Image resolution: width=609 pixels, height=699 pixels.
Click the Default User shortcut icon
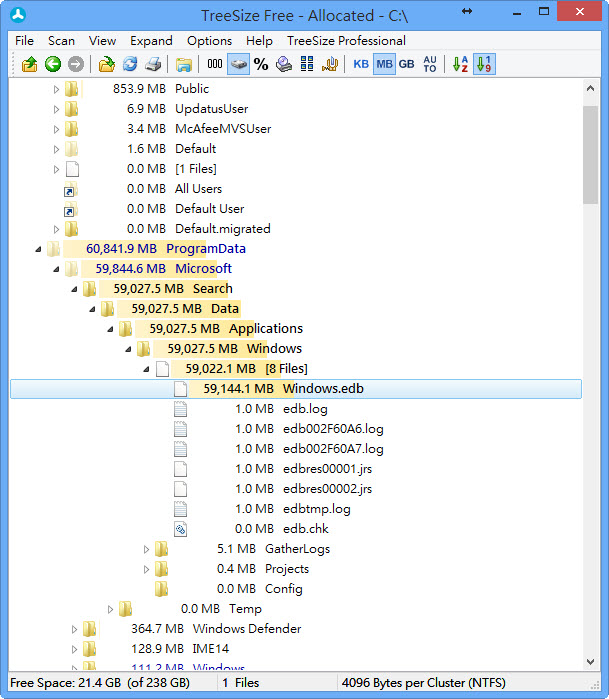(71, 209)
